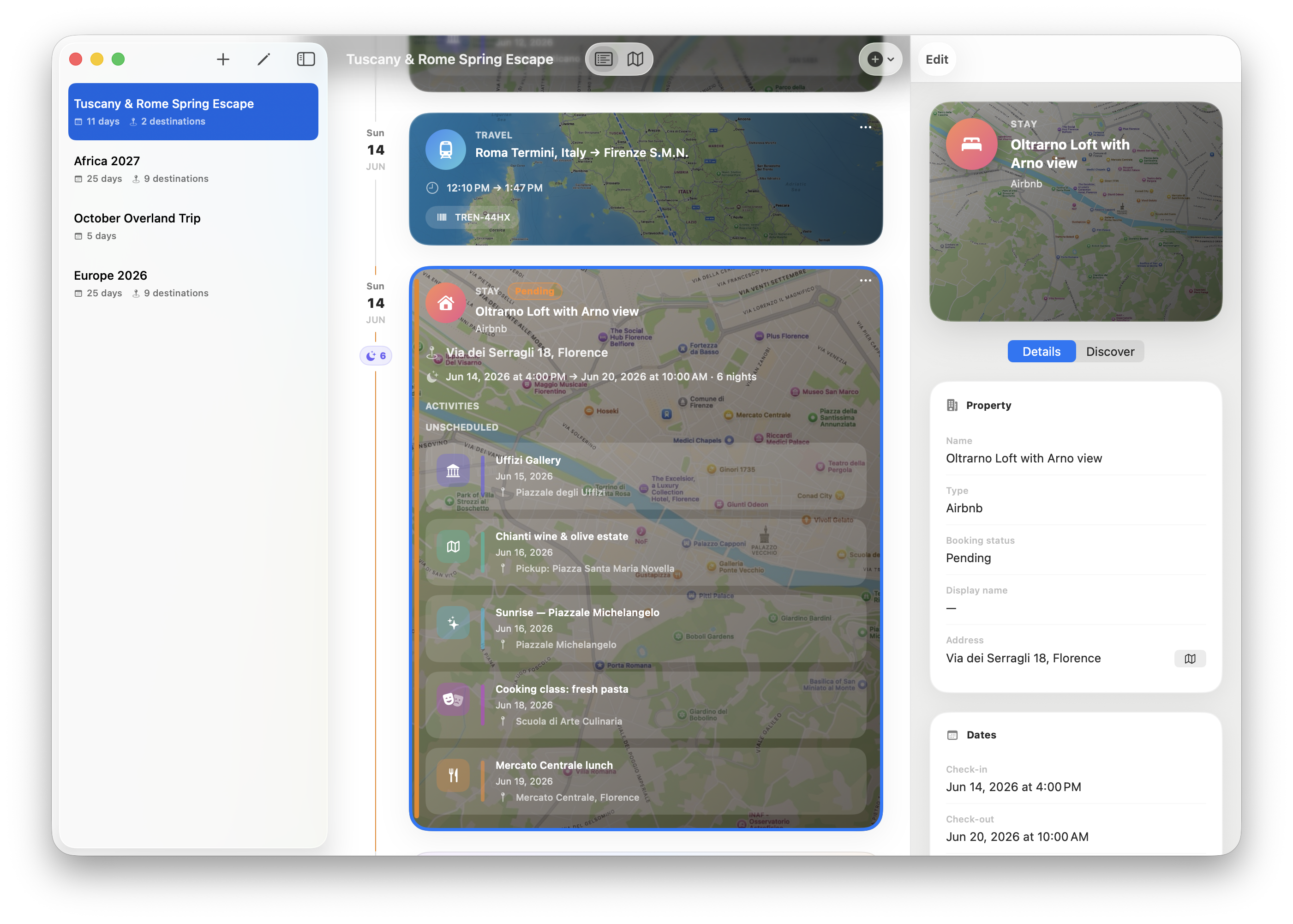
Task: Click the Check-in date value
Action: tap(1013, 787)
